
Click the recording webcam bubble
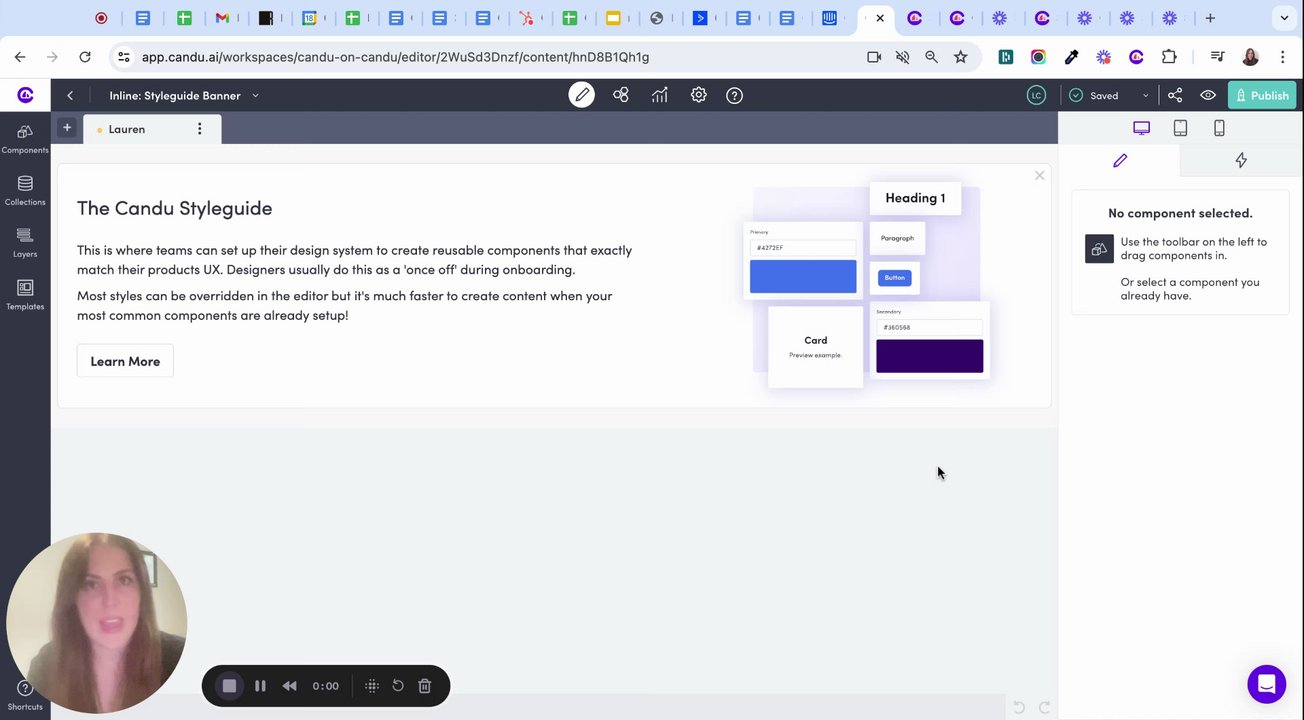[97, 623]
